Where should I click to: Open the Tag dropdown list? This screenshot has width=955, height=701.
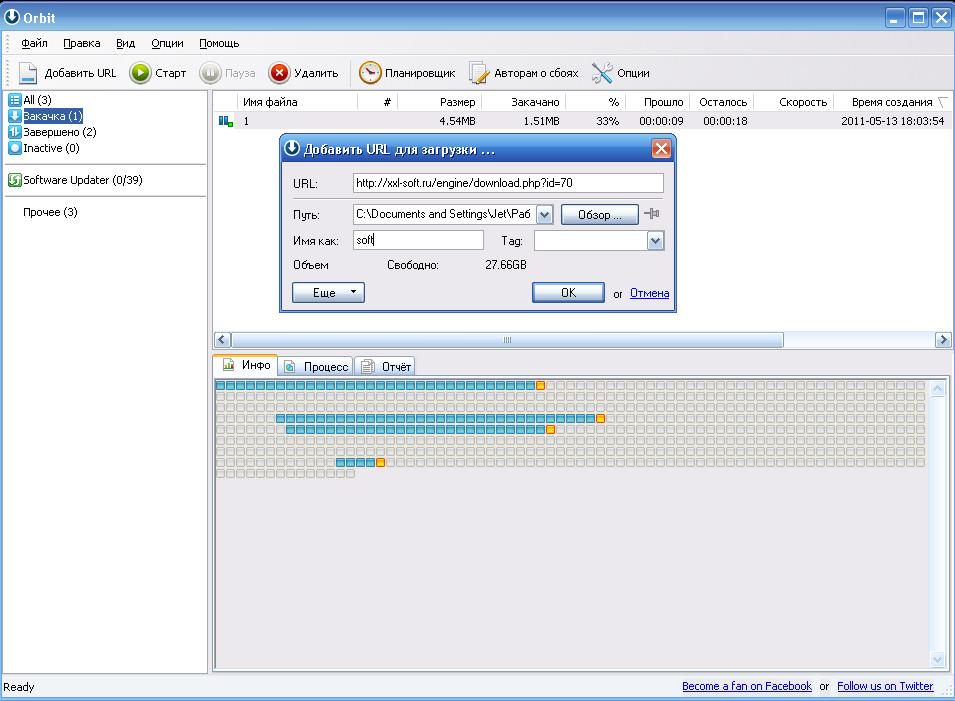click(655, 241)
